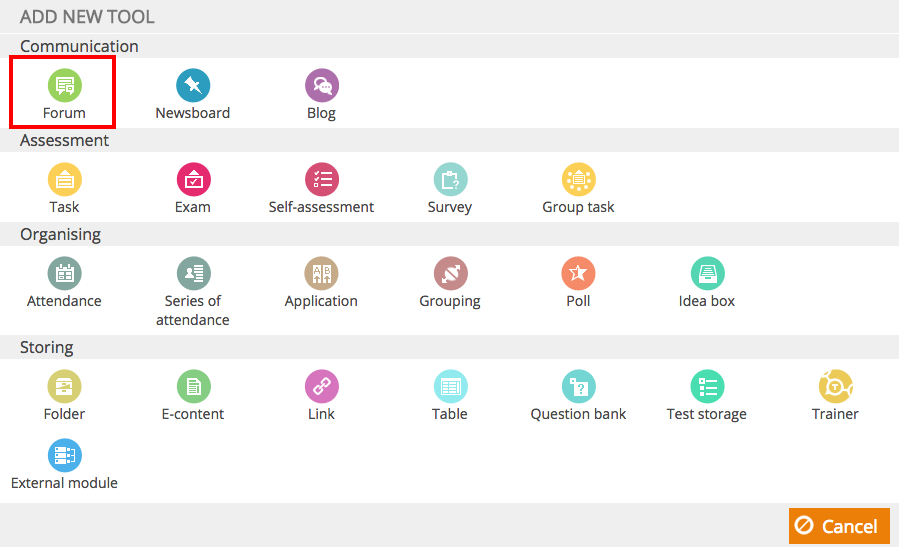
Task: Pick the Self-assessment checklist icon
Action: (x=322, y=179)
